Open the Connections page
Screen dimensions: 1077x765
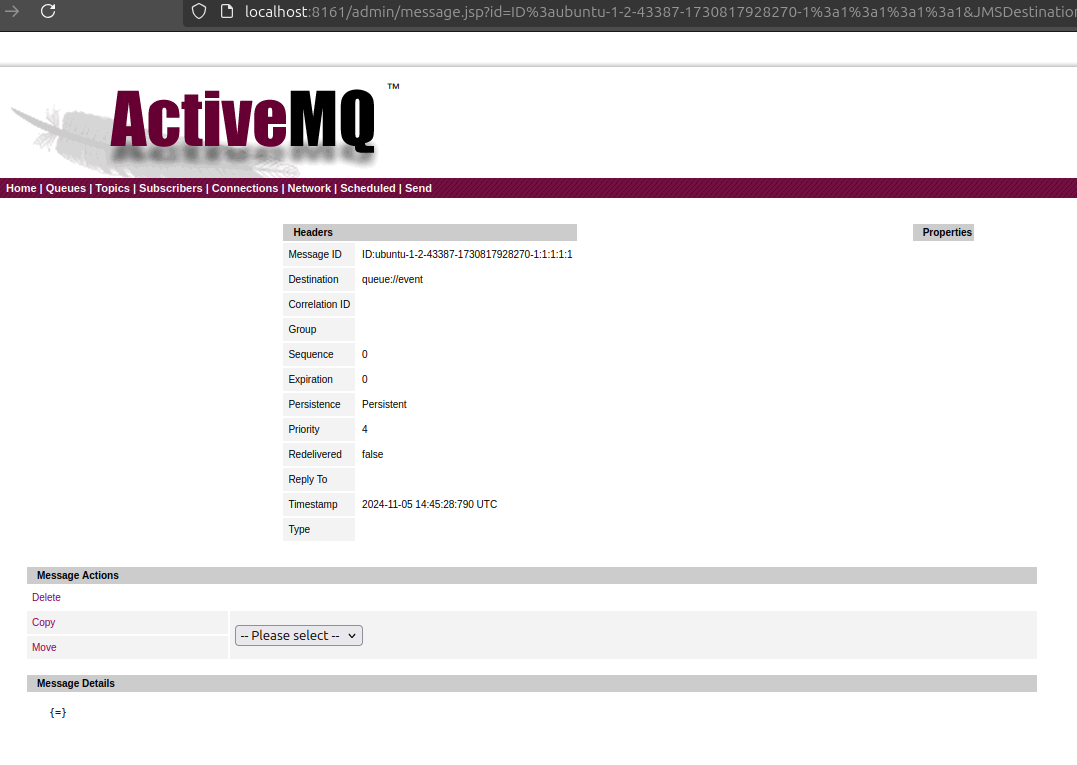pyautogui.click(x=245, y=188)
